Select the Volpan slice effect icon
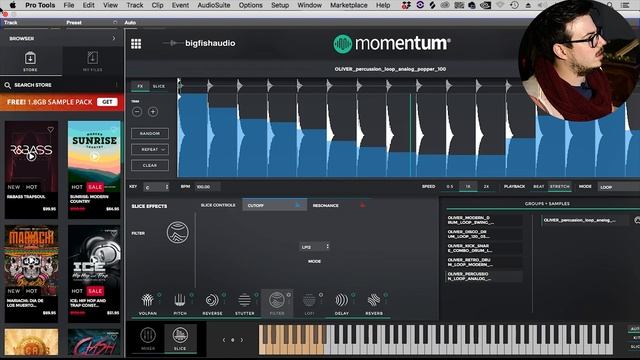The height and width of the screenshot is (360, 640). pos(147,300)
